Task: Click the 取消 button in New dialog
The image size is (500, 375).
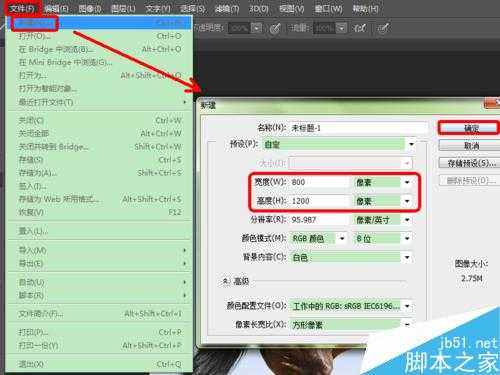Action: pos(469,146)
